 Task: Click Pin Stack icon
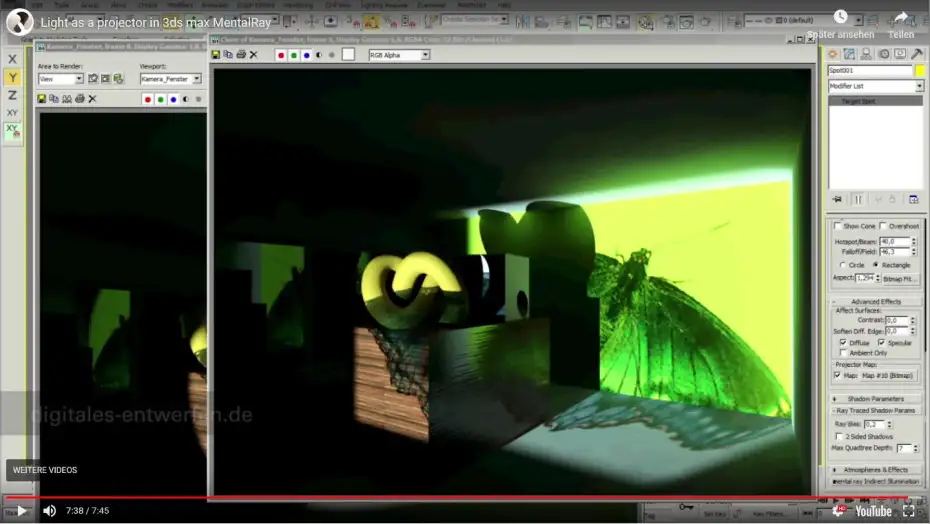(837, 199)
